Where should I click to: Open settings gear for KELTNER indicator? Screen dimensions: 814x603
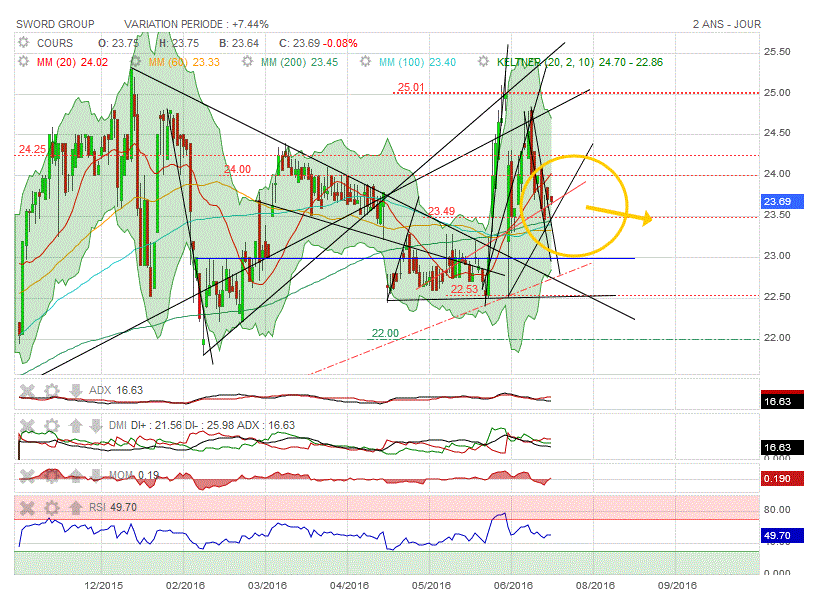(483, 62)
